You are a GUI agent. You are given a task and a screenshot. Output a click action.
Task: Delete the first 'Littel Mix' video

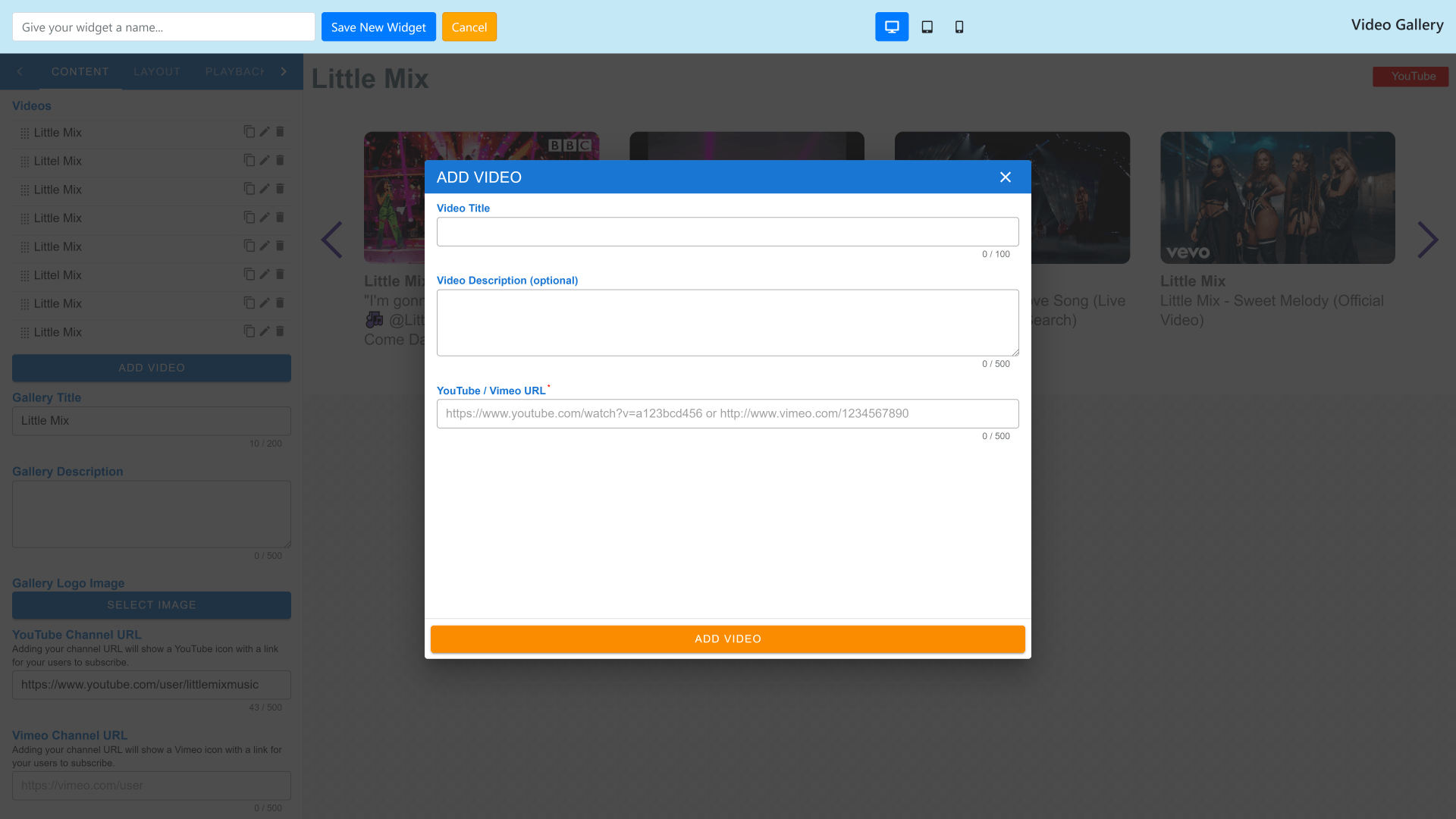click(280, 160)
